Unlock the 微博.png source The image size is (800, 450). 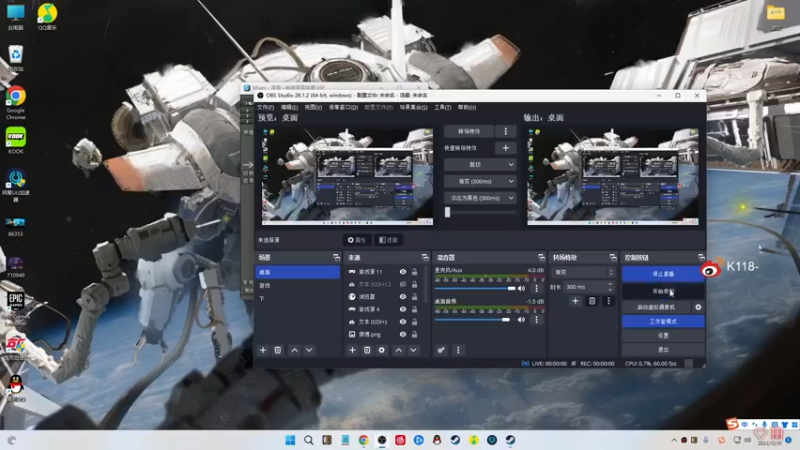[414, 334]
